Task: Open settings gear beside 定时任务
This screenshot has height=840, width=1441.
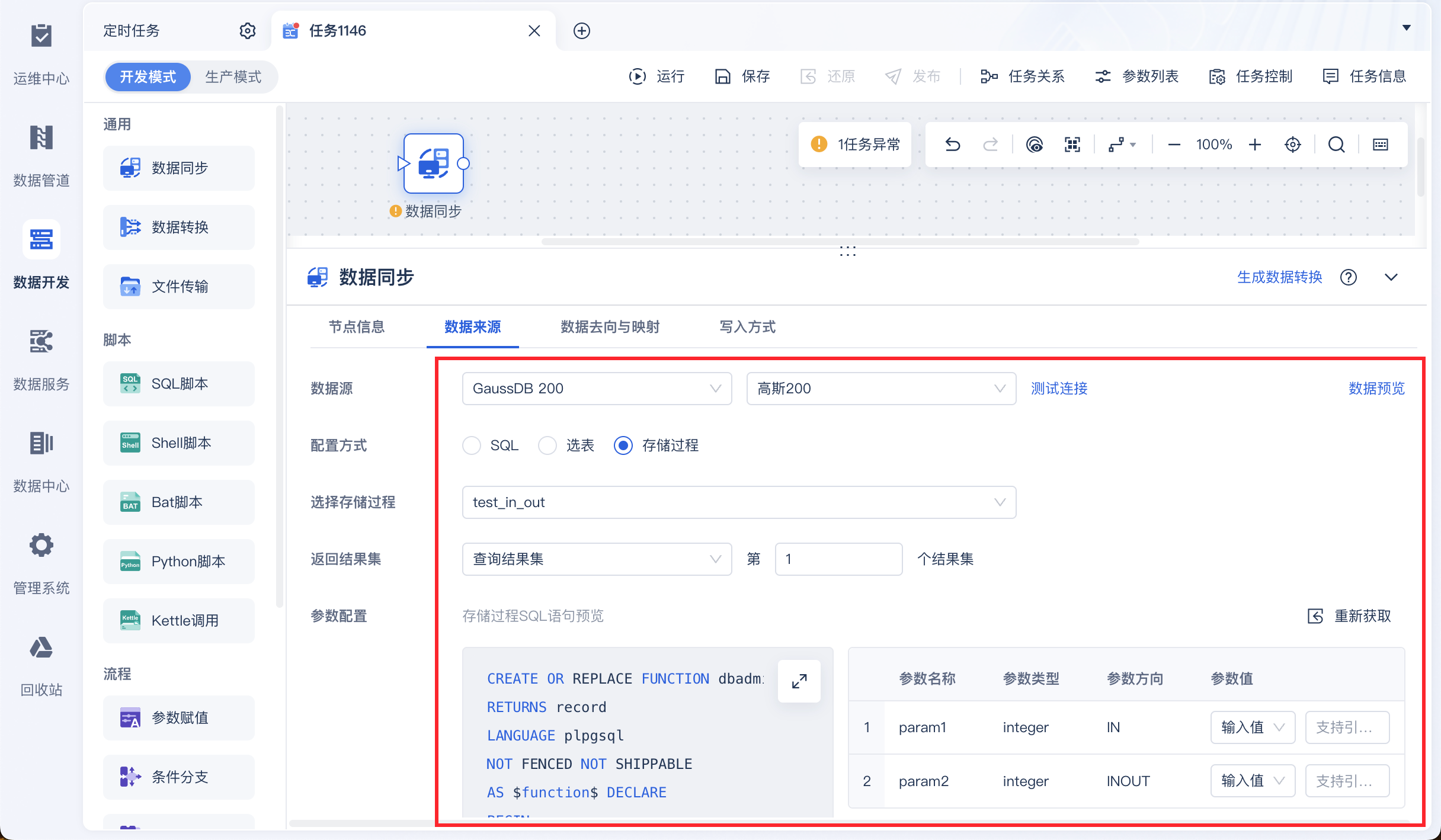Action: click(247, 31)
